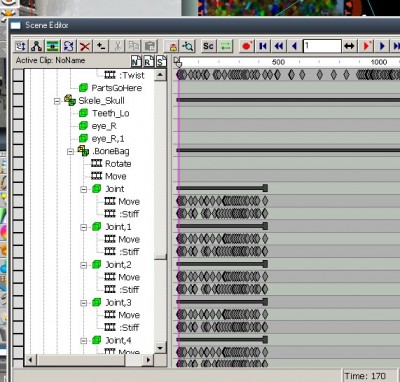The image size is (400, 382).
Task: Click the Sc scene button
Action: (208, 46)
